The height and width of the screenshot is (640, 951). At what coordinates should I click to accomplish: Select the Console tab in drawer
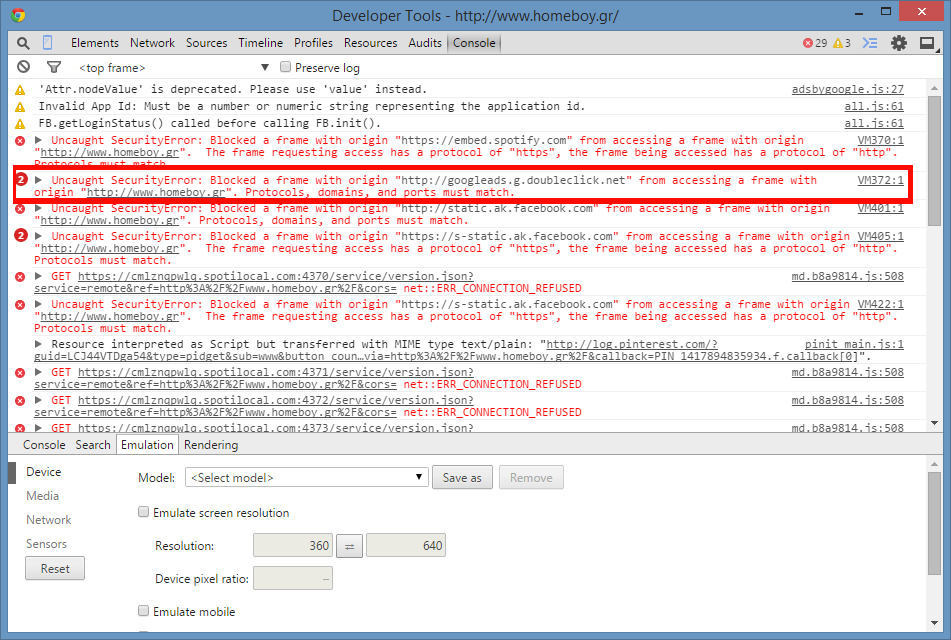point(44,445)
